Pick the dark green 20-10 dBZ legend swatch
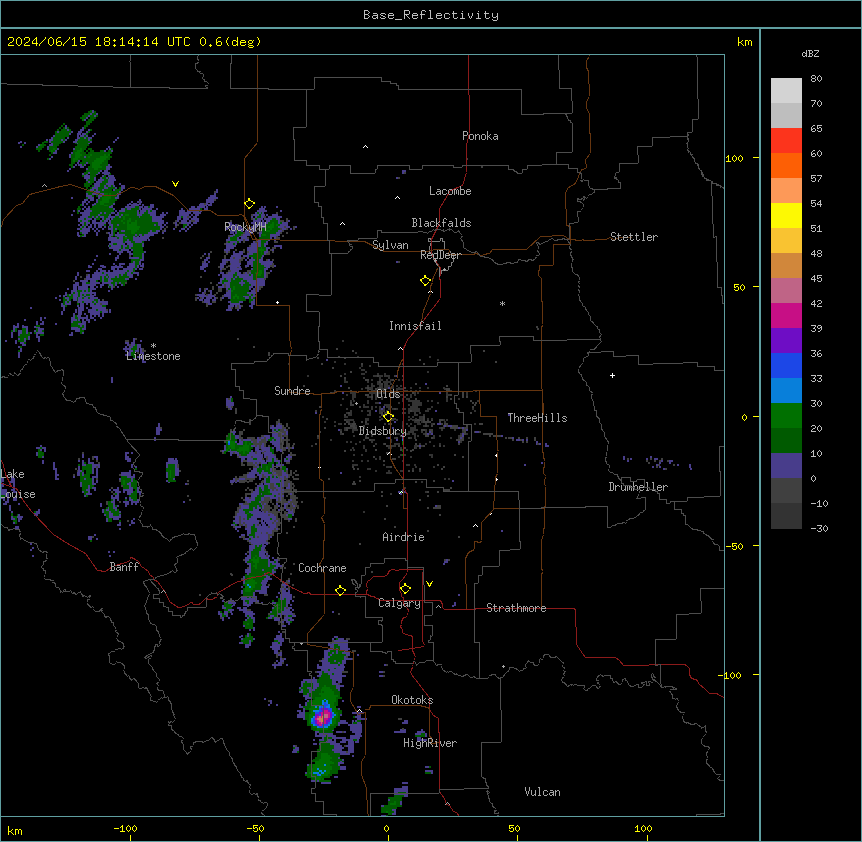The height and width of the screenshot is (842, 862). point(786,440)
